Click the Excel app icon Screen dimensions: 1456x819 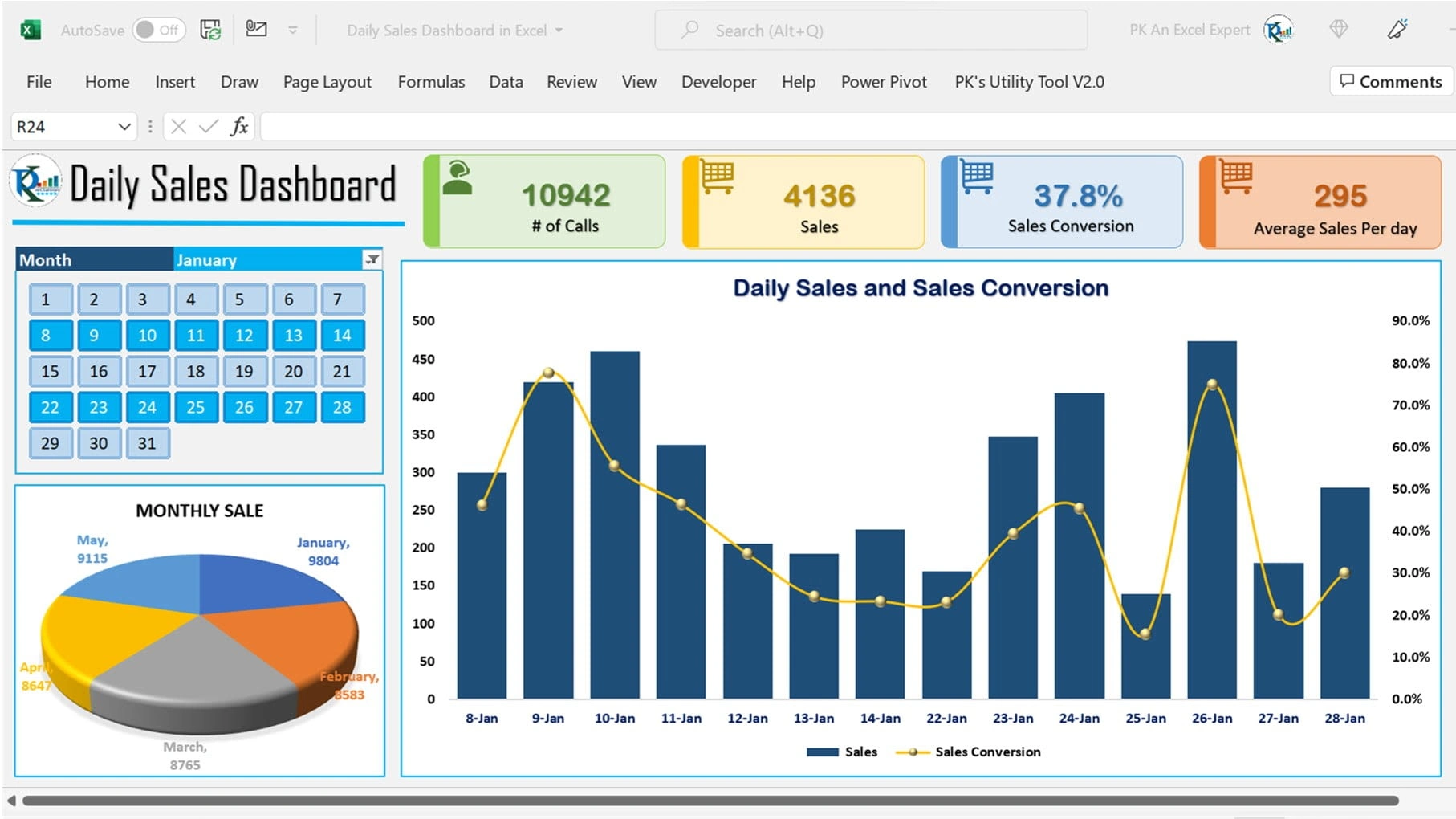[31, 31]
